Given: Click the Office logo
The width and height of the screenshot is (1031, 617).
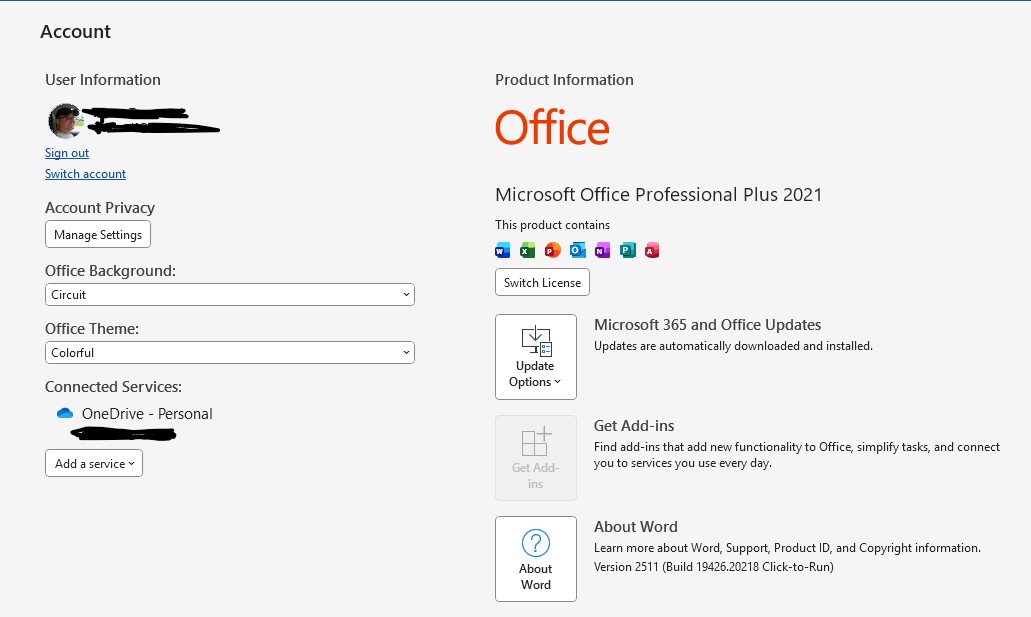Looking at the screenshot, I should tap(552, 128).
